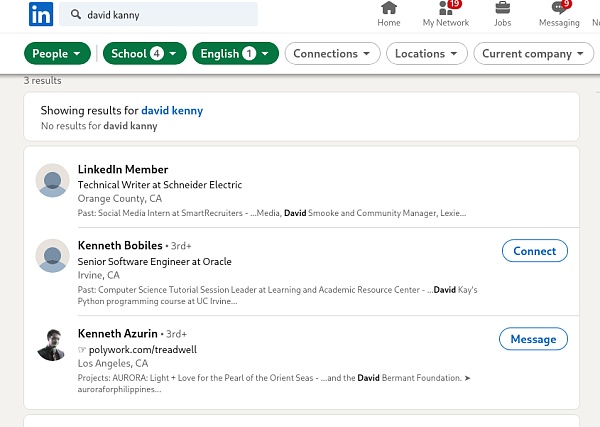Message Kenneth Azurin
The height and width of the screenshot is (427, 600).
point(533,339)
